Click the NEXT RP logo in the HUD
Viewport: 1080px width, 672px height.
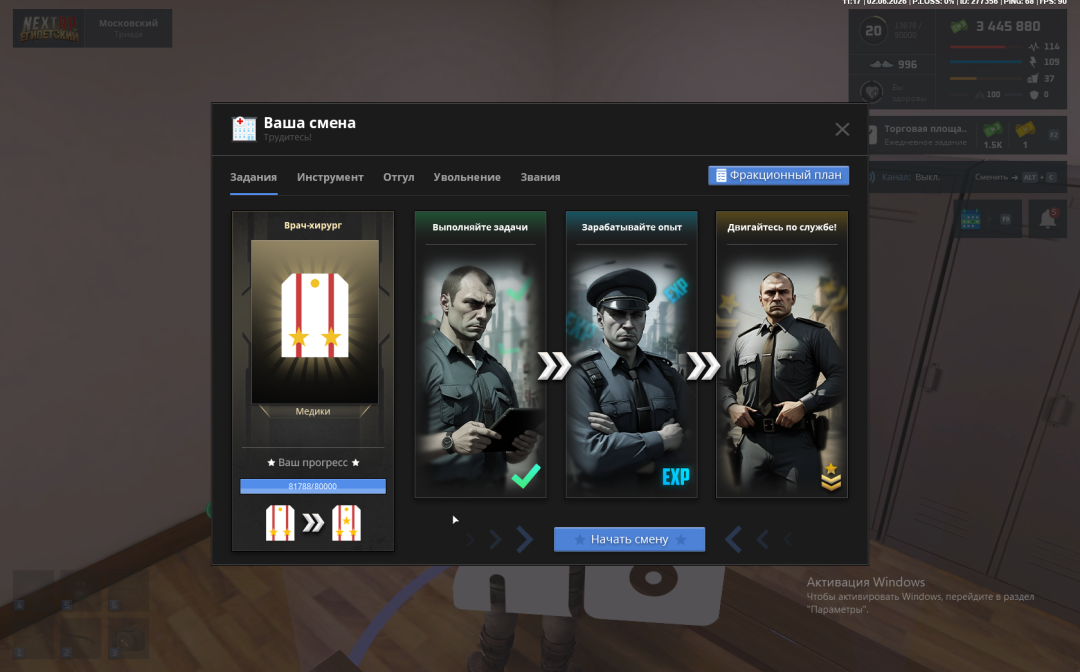(50, 28)
